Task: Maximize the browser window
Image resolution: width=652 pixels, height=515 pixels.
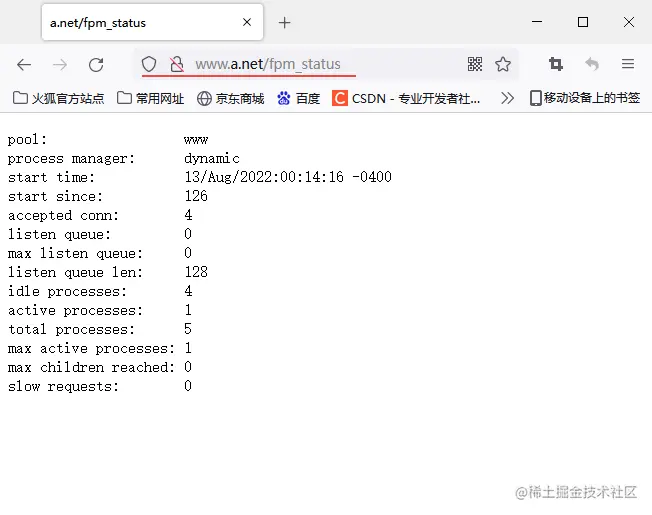Action: (x=583, y=22)
